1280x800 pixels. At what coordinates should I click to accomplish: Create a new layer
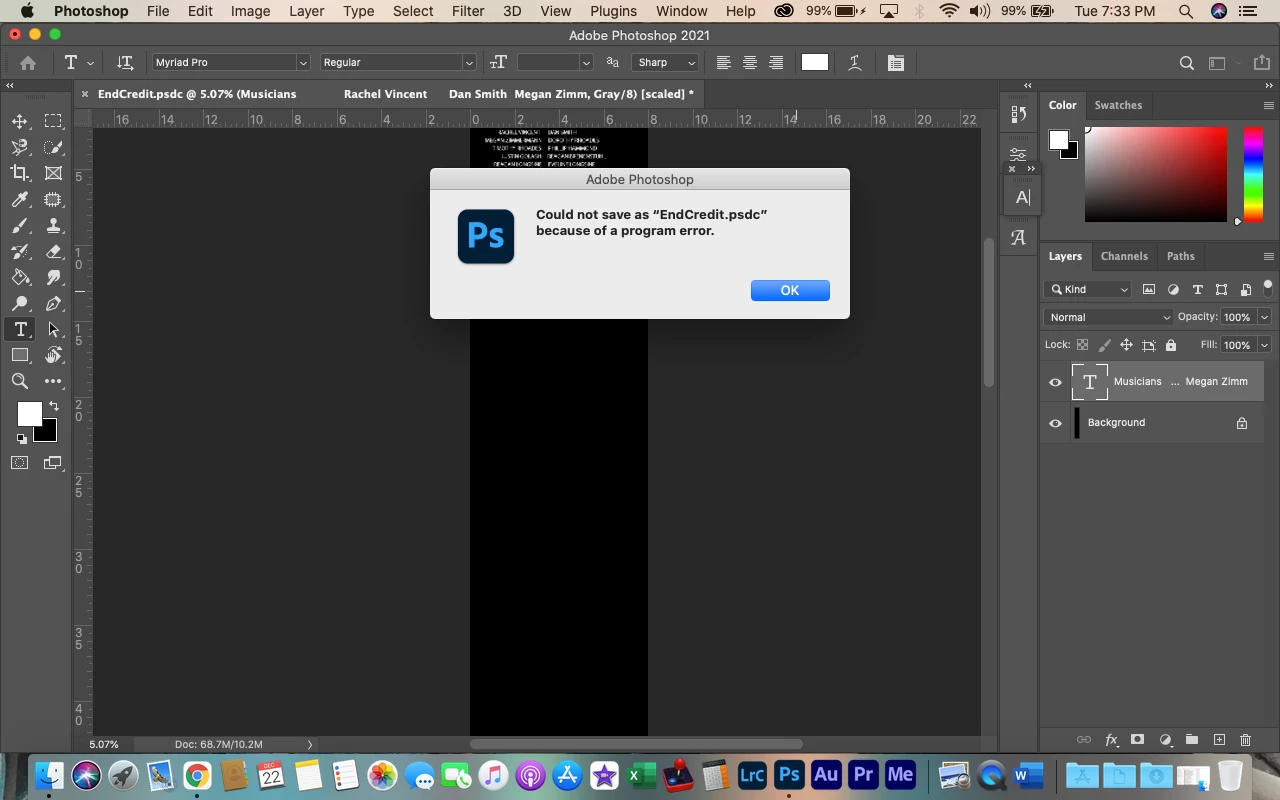click(1219, 740)
